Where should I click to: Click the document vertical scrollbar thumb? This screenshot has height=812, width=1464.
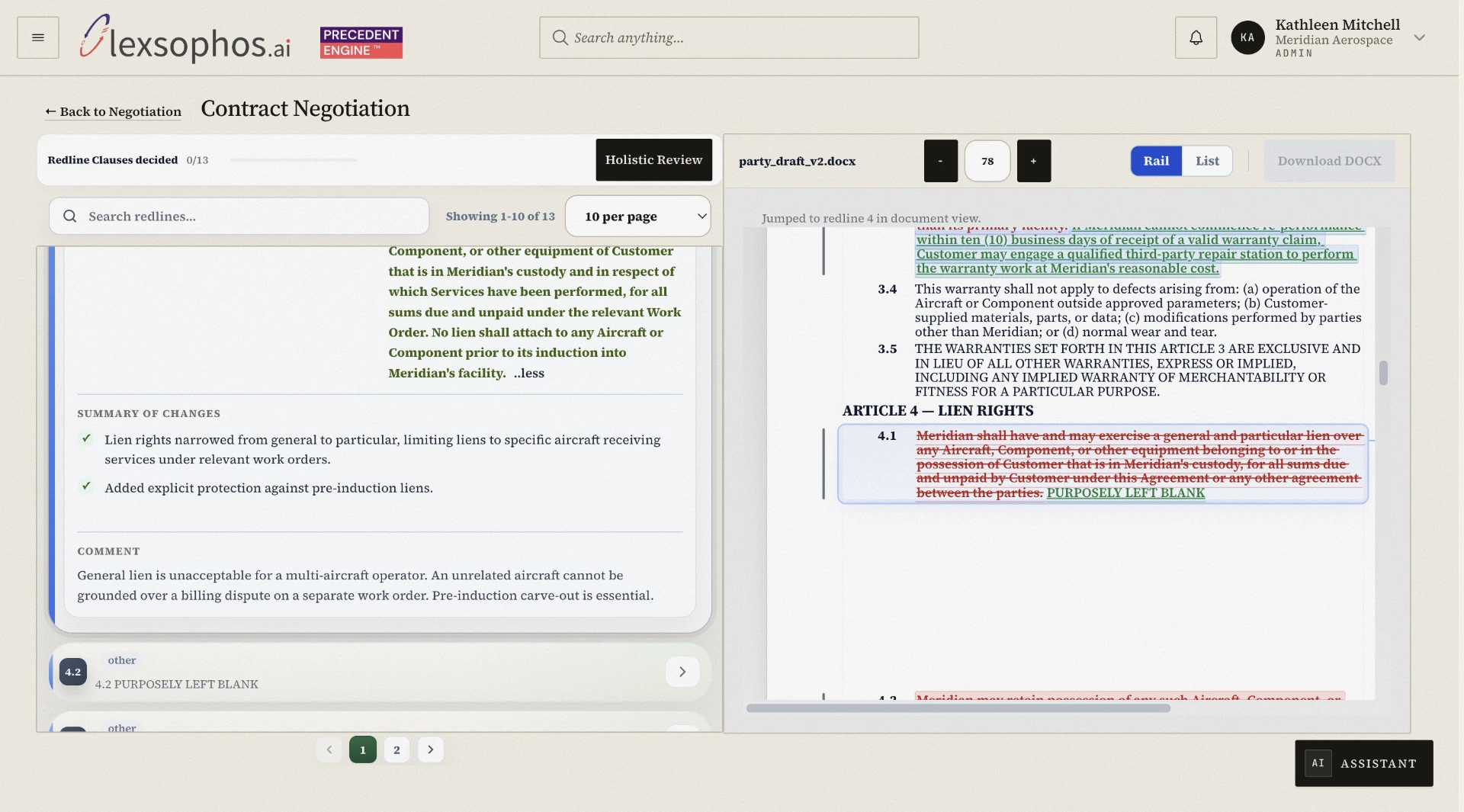[1383, 373]
